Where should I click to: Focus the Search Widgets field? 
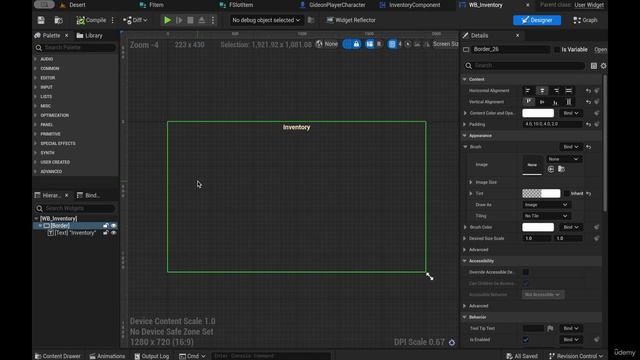pos(76,209)
